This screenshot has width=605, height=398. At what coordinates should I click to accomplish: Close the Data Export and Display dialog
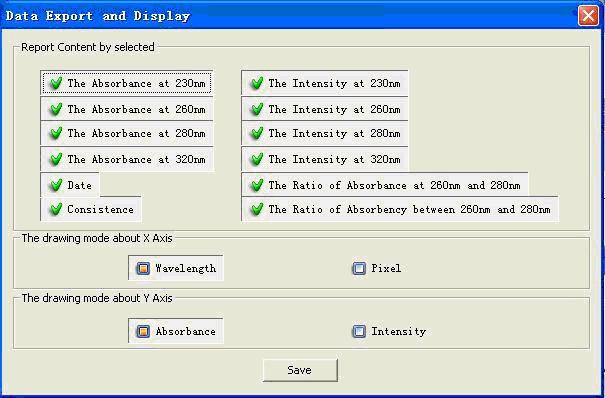[588, 16]
